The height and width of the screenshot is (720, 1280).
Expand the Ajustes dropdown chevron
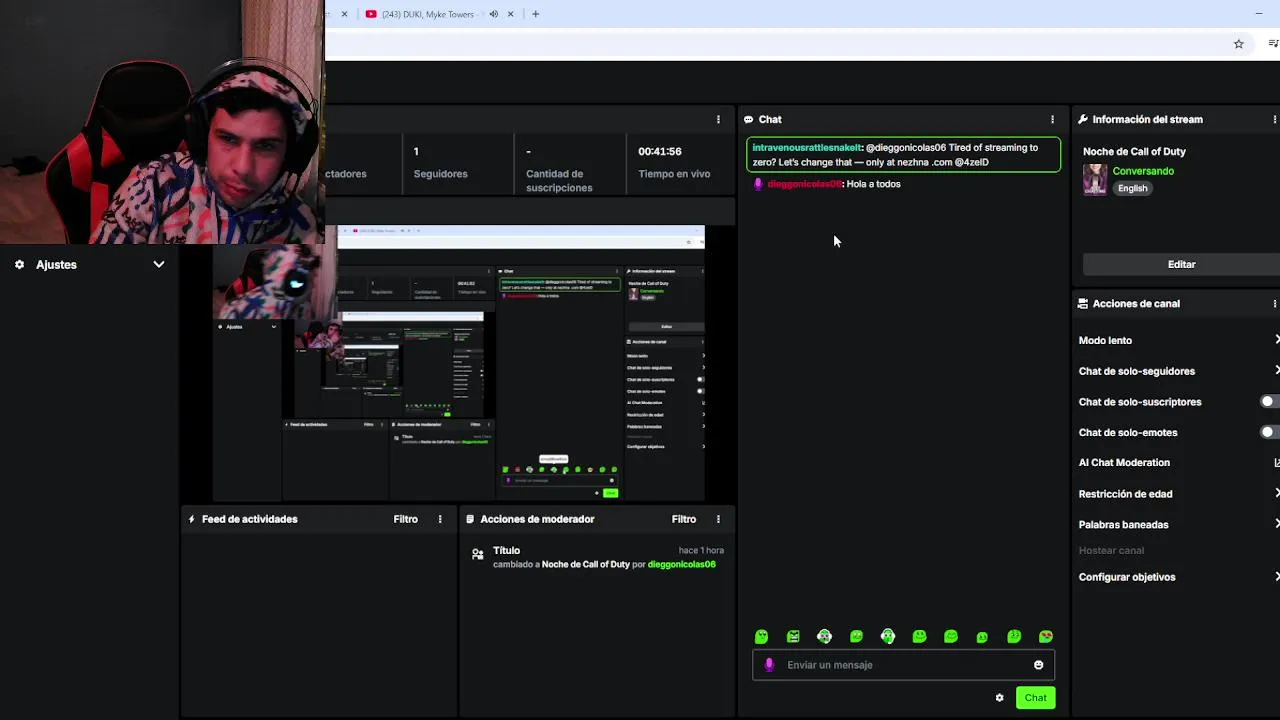tap(158, 265)
